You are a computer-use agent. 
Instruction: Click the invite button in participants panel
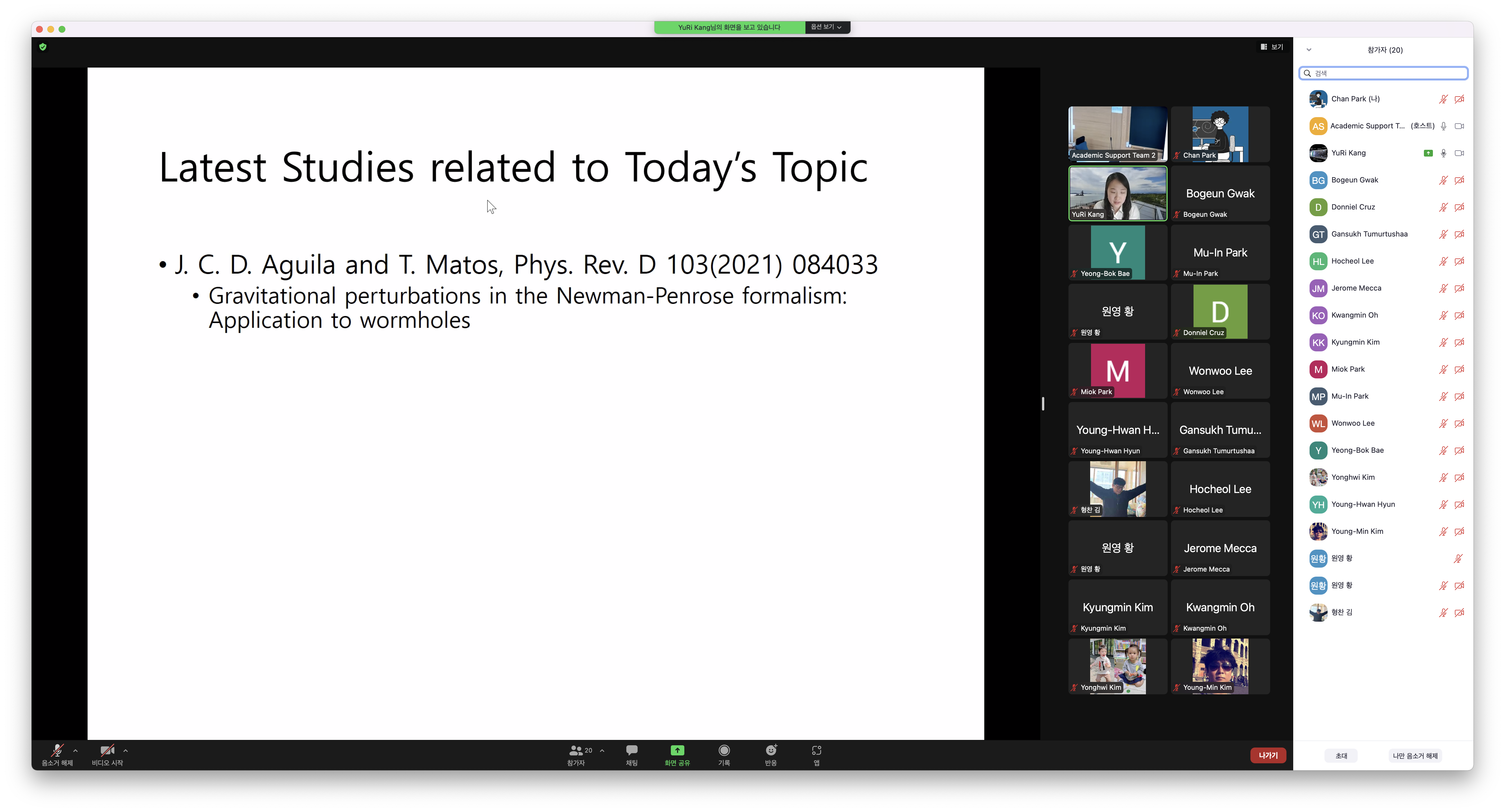click(x=1341, y=756)
